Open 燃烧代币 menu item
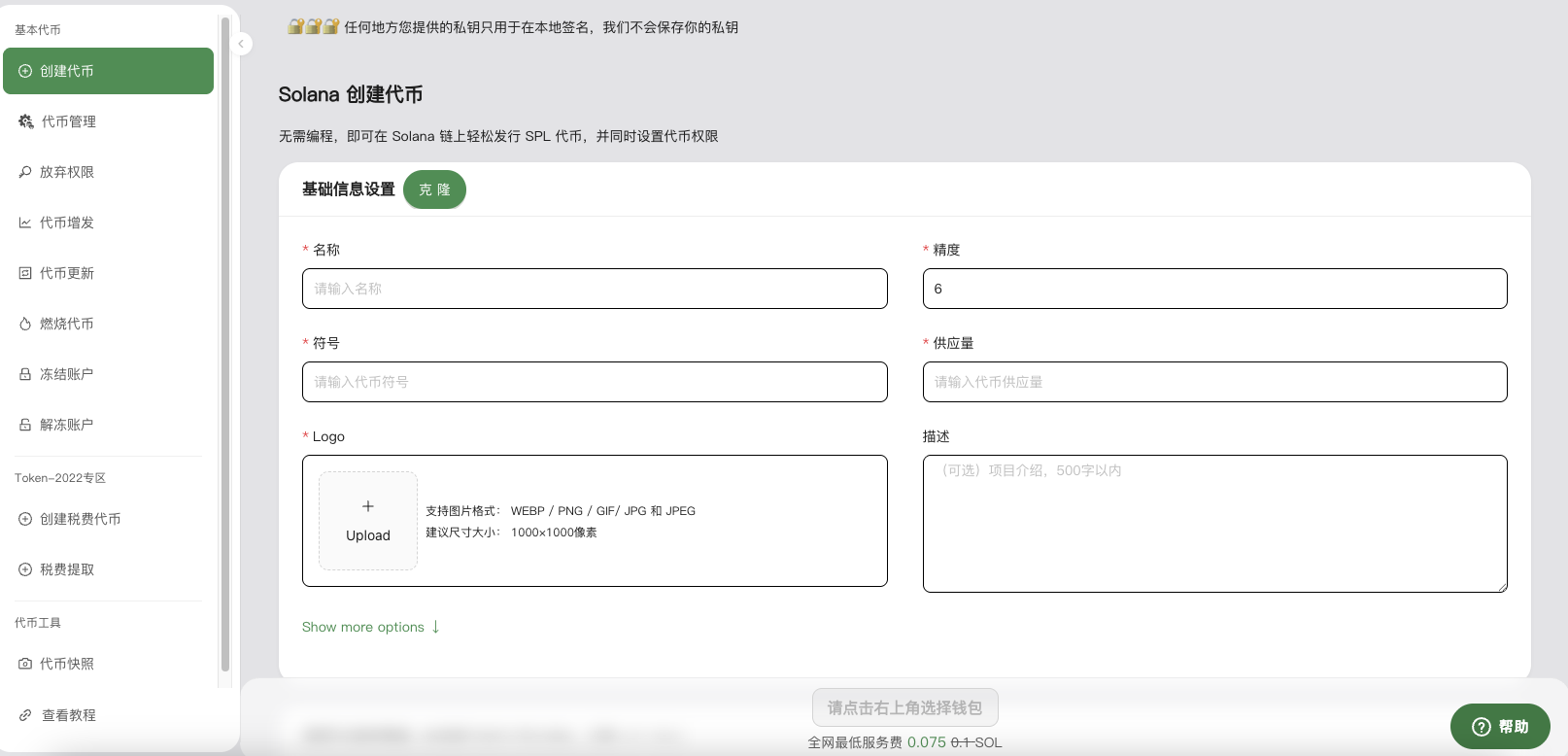This screenshot has height=756, width=1568. (108, 324)
